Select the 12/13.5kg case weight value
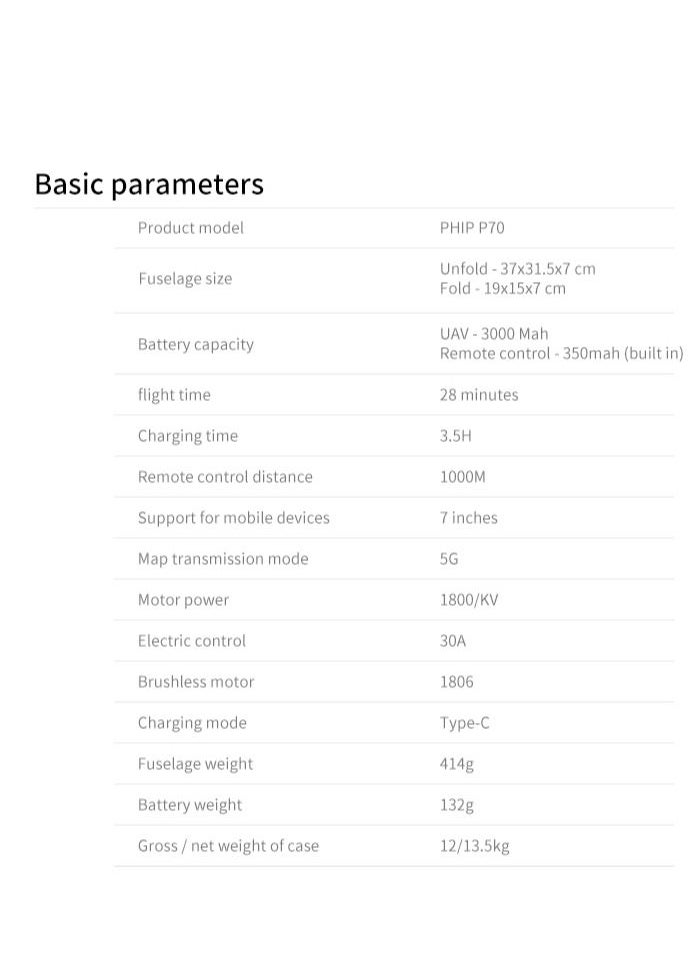 coord(474,846)
